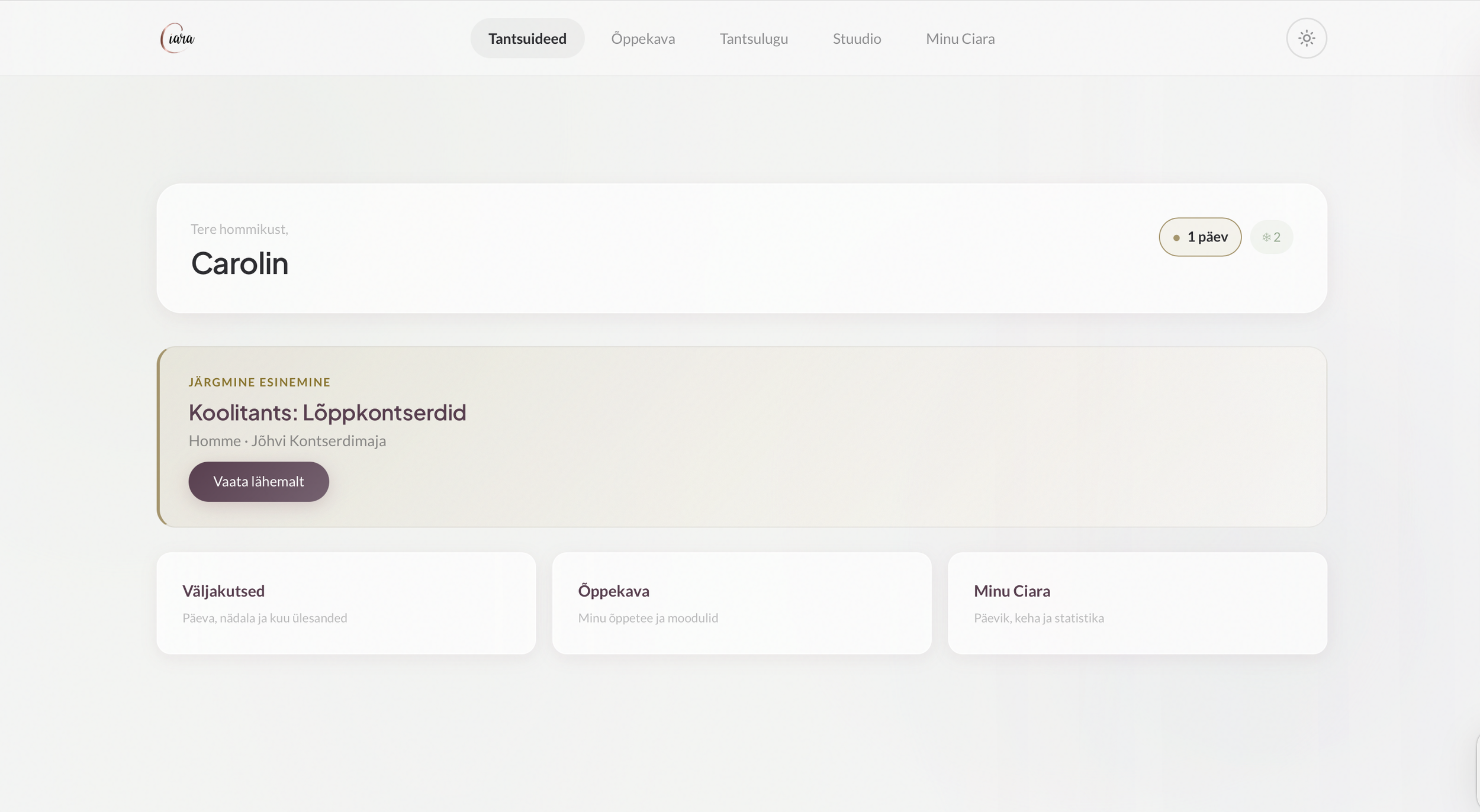This screenshot has width=1480, height=812.
Task: Click Päeva, nädala ja kuu ülesanded text
Action: (x=265, y=618)
